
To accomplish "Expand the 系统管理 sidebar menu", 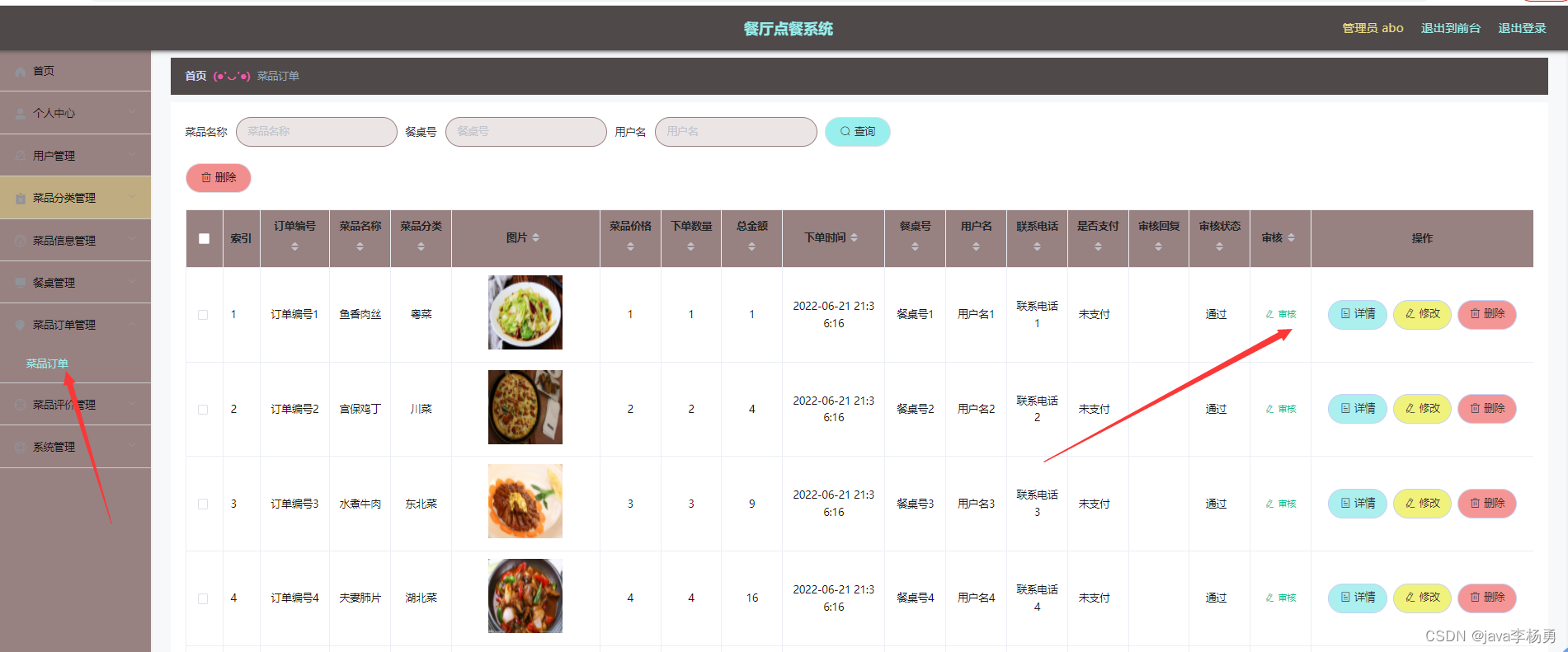I will pos(75,447).
